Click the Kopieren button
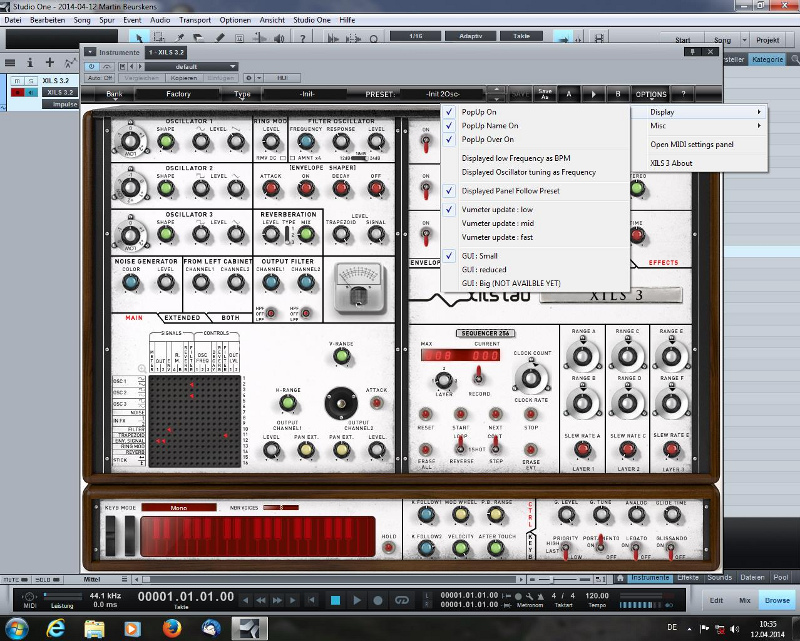The height and width of the screenshot is (641, 800). pyautogui.click(x=184, y=78)
